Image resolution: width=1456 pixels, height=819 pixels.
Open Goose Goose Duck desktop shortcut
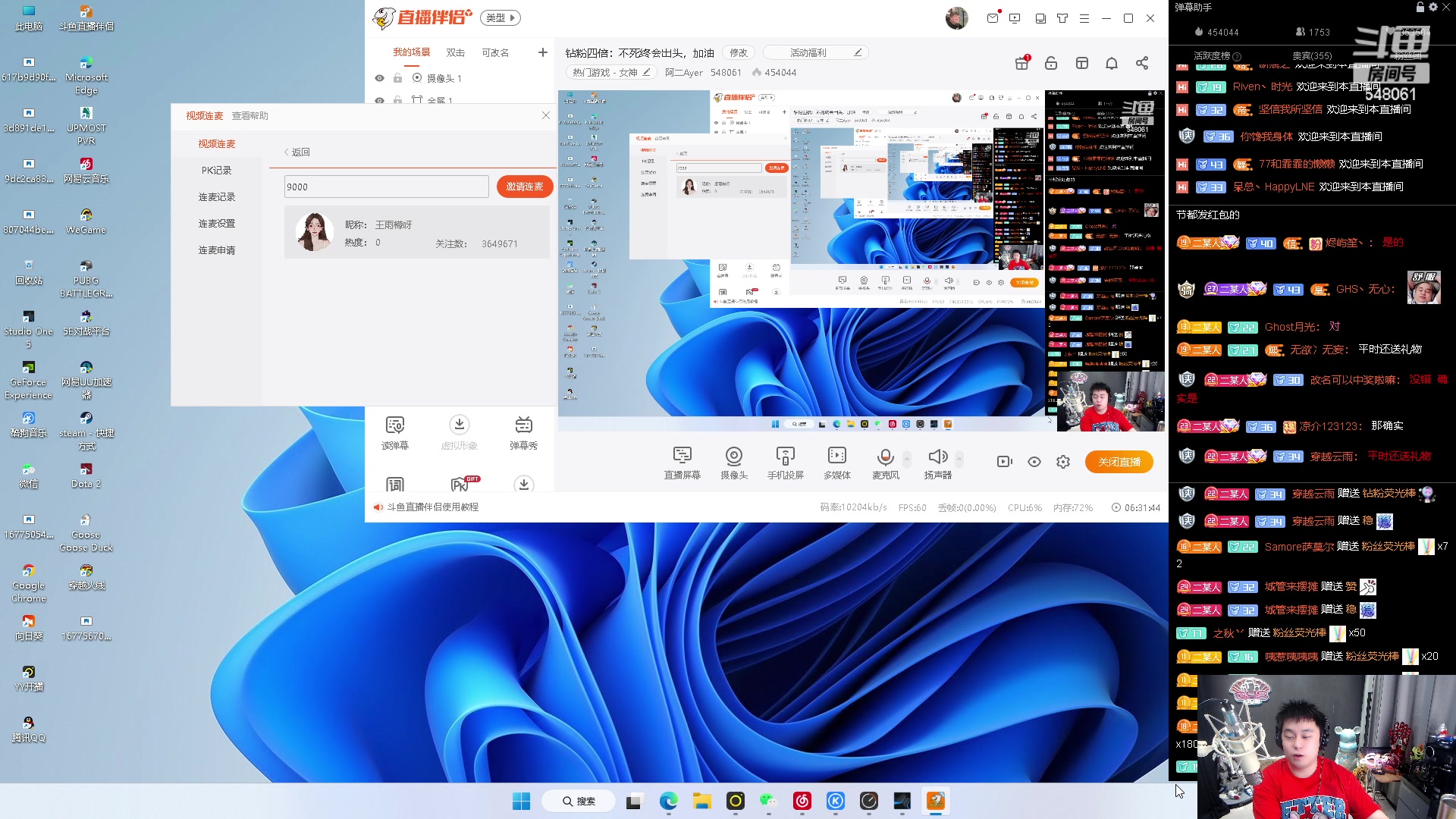(86, 532)
